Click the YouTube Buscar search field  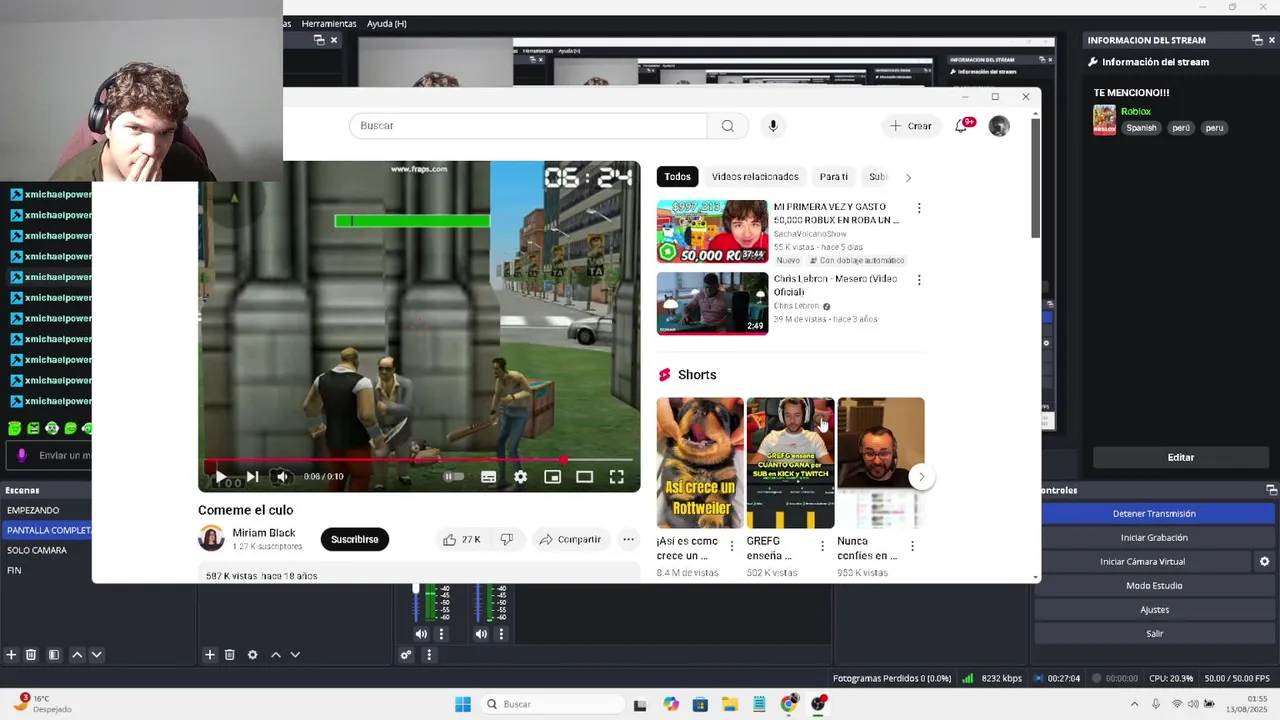pyautogui.click(x=528, y=126)
